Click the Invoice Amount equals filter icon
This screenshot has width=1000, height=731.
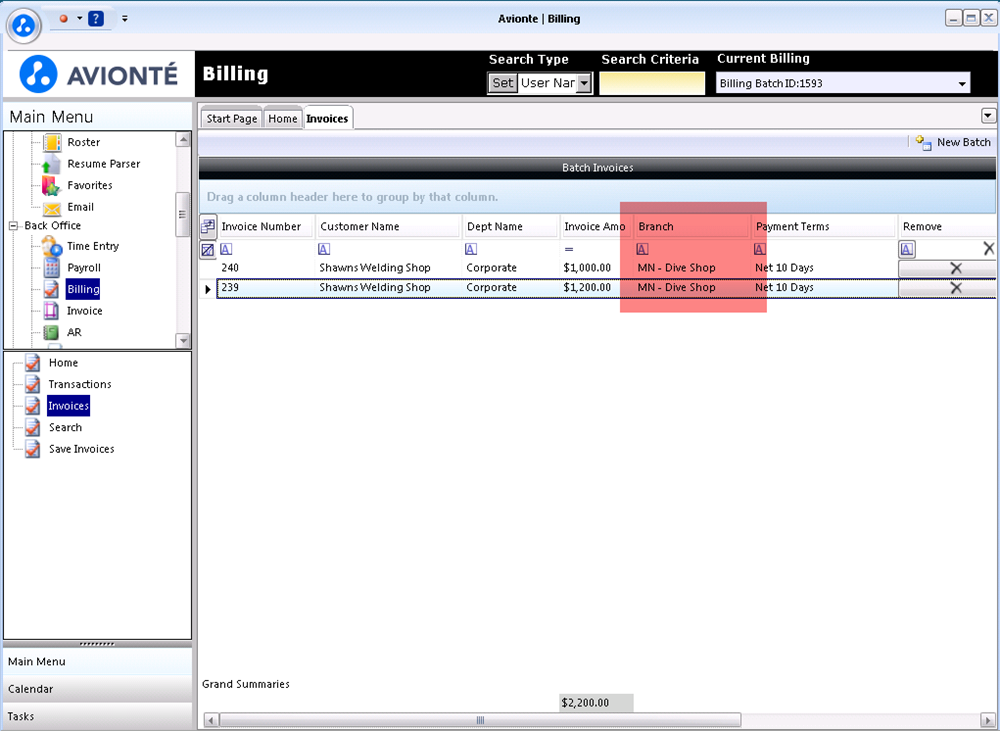(x=569, y=249)
